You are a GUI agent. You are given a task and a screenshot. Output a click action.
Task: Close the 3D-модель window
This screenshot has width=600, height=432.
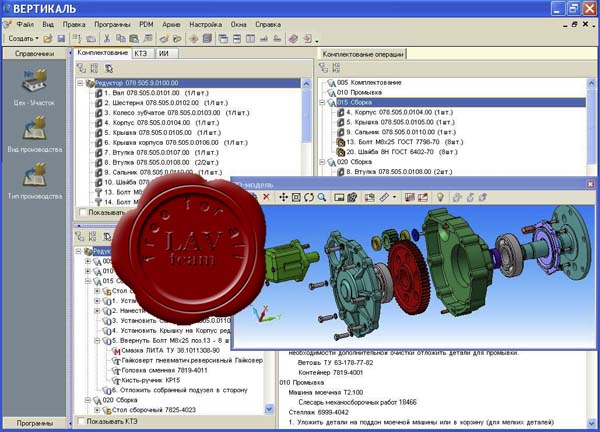pyautogui.click(x=590, y=184)
